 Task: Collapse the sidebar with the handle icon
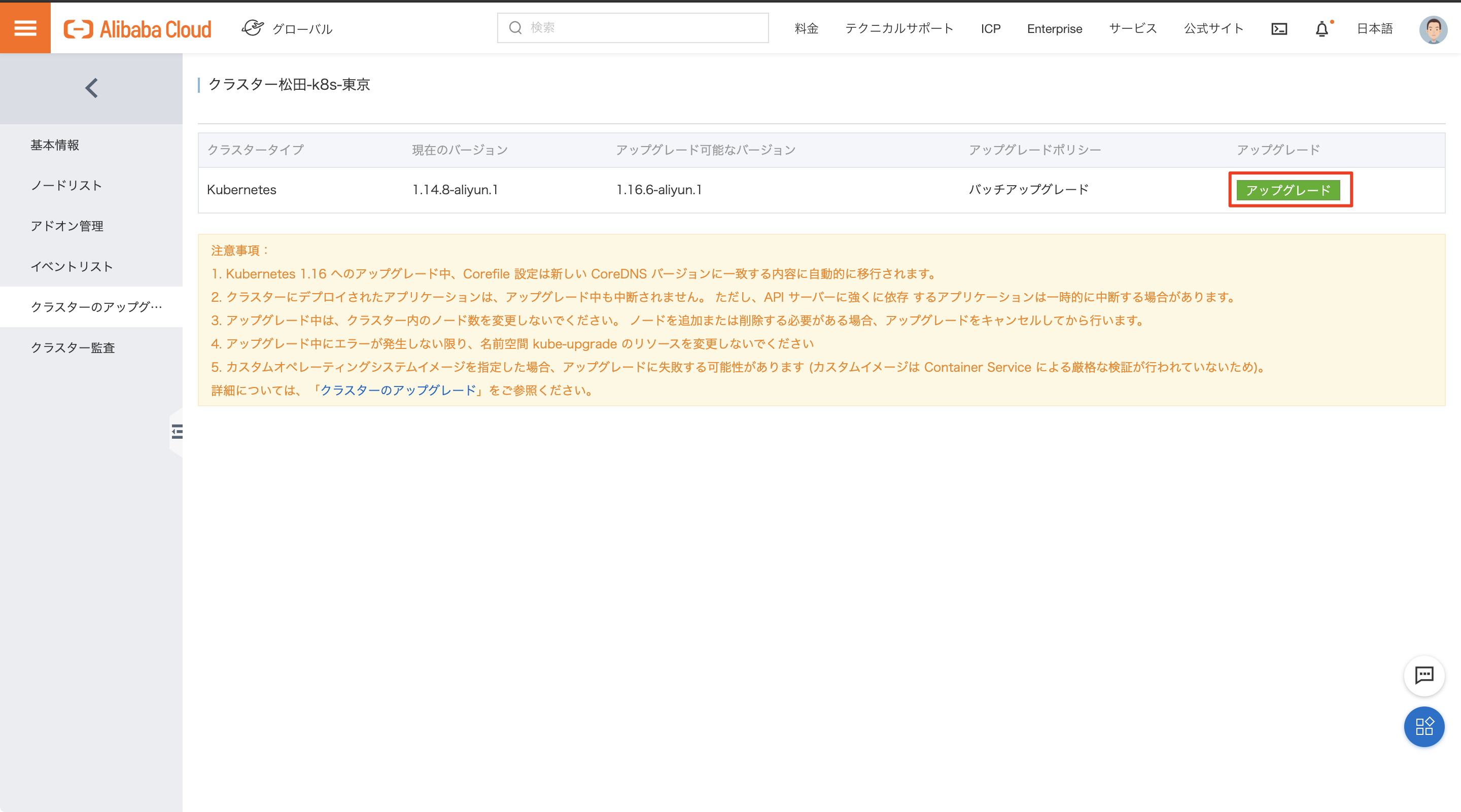[x=177, y=432]
